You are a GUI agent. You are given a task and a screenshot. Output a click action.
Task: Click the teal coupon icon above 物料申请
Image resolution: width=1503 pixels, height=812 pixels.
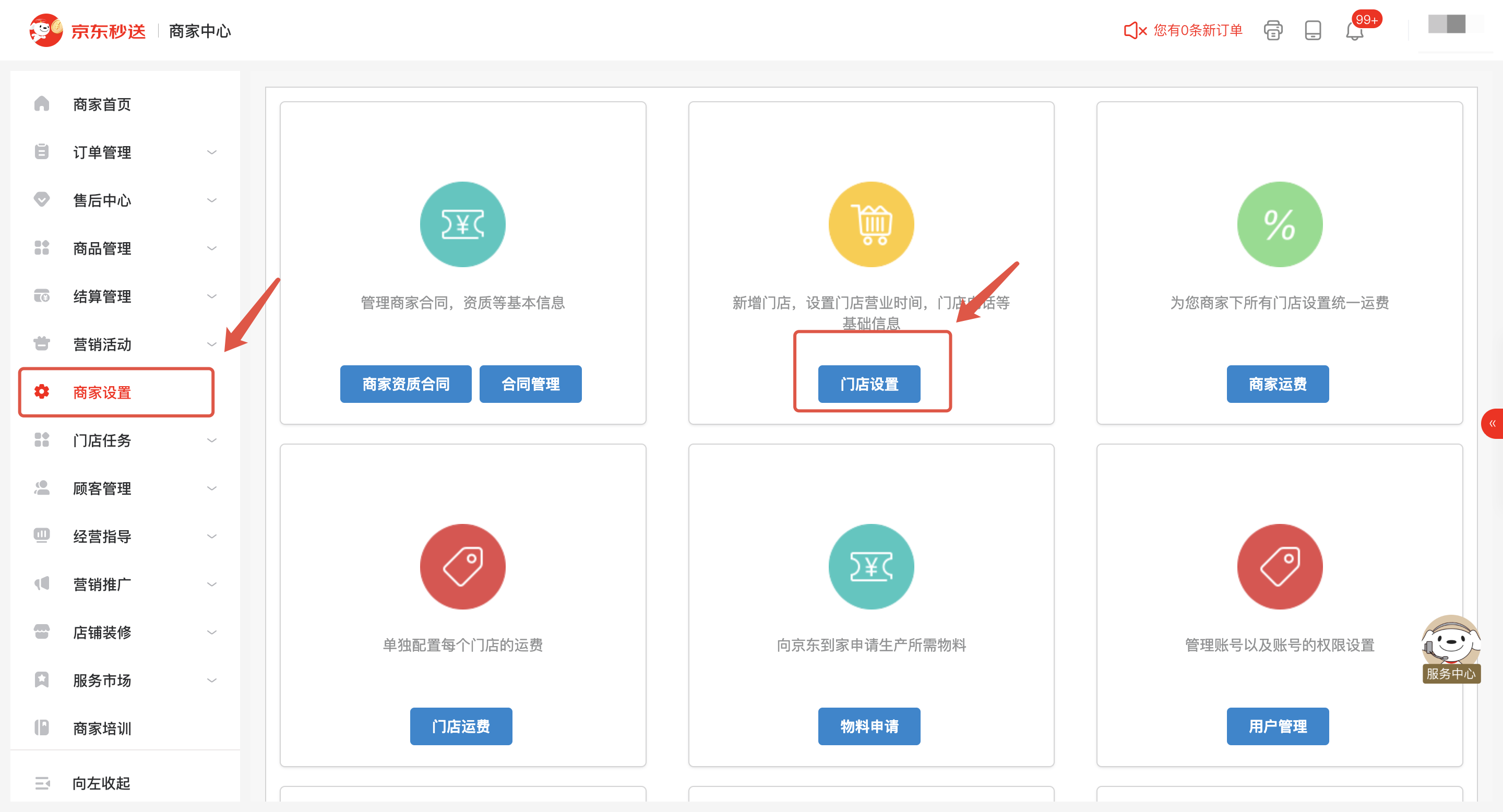tap(871, 566)
